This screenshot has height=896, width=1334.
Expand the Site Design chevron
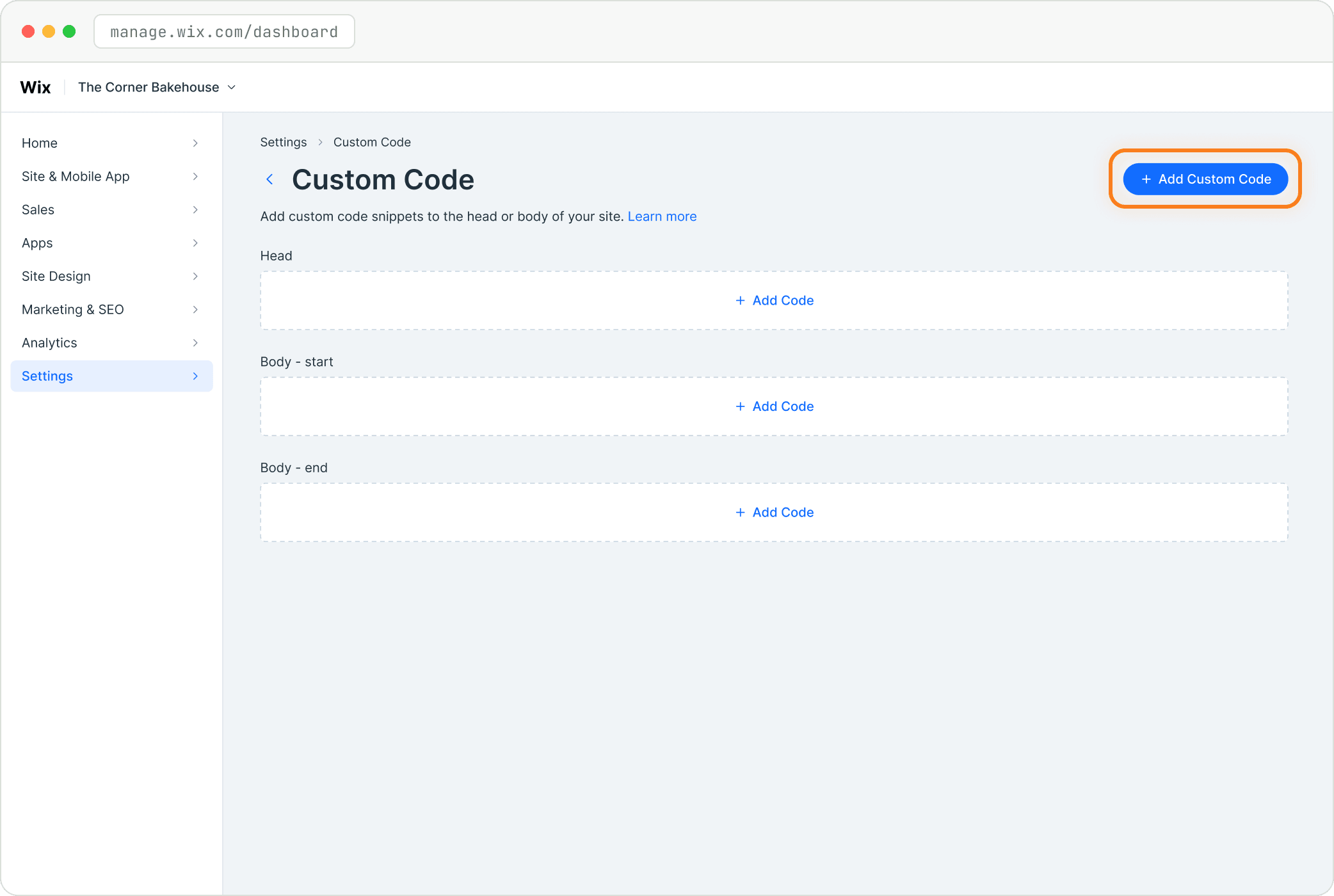pyautogui.click(x=195, y=276)
